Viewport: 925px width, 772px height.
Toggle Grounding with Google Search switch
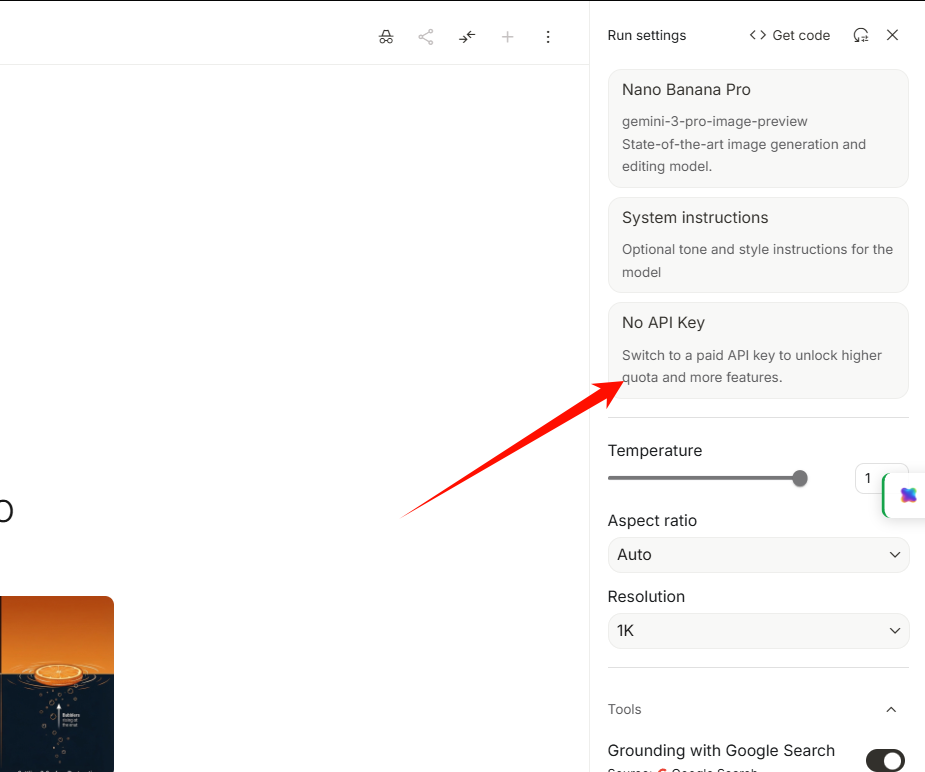[885, 760]
